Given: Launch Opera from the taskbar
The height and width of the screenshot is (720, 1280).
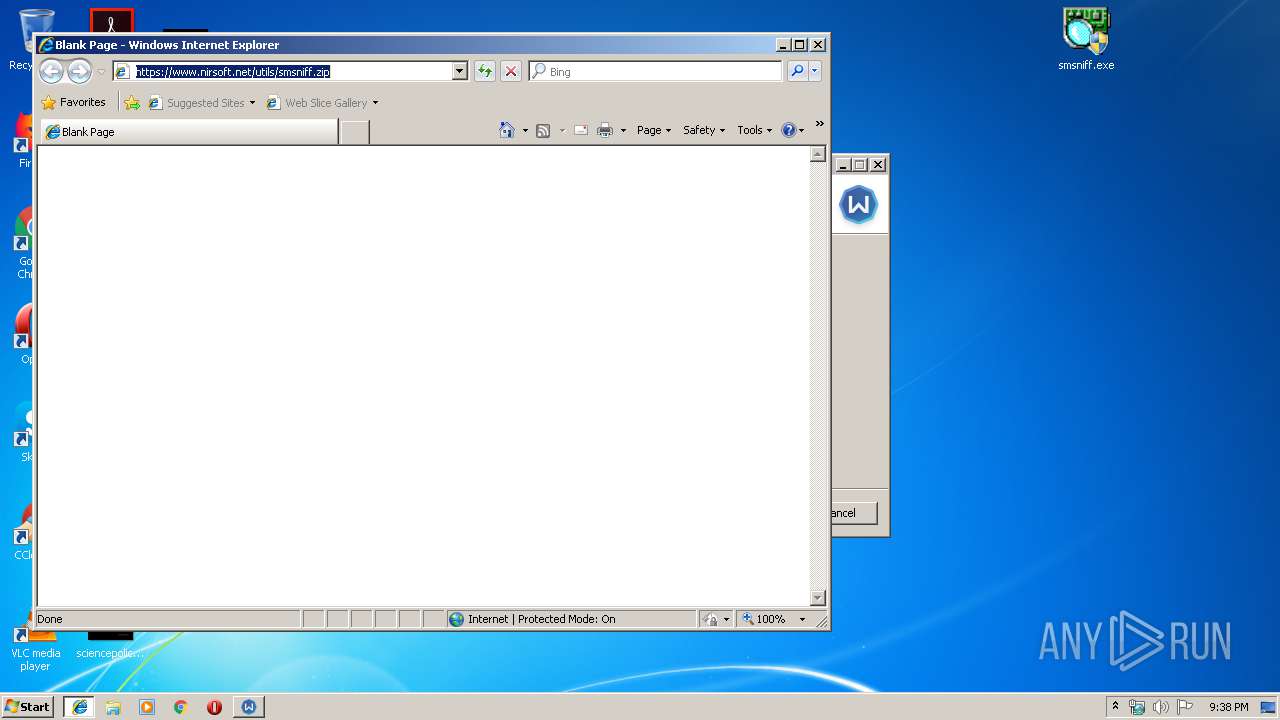Looking at the screenshot, I should [x=214, y=706].
